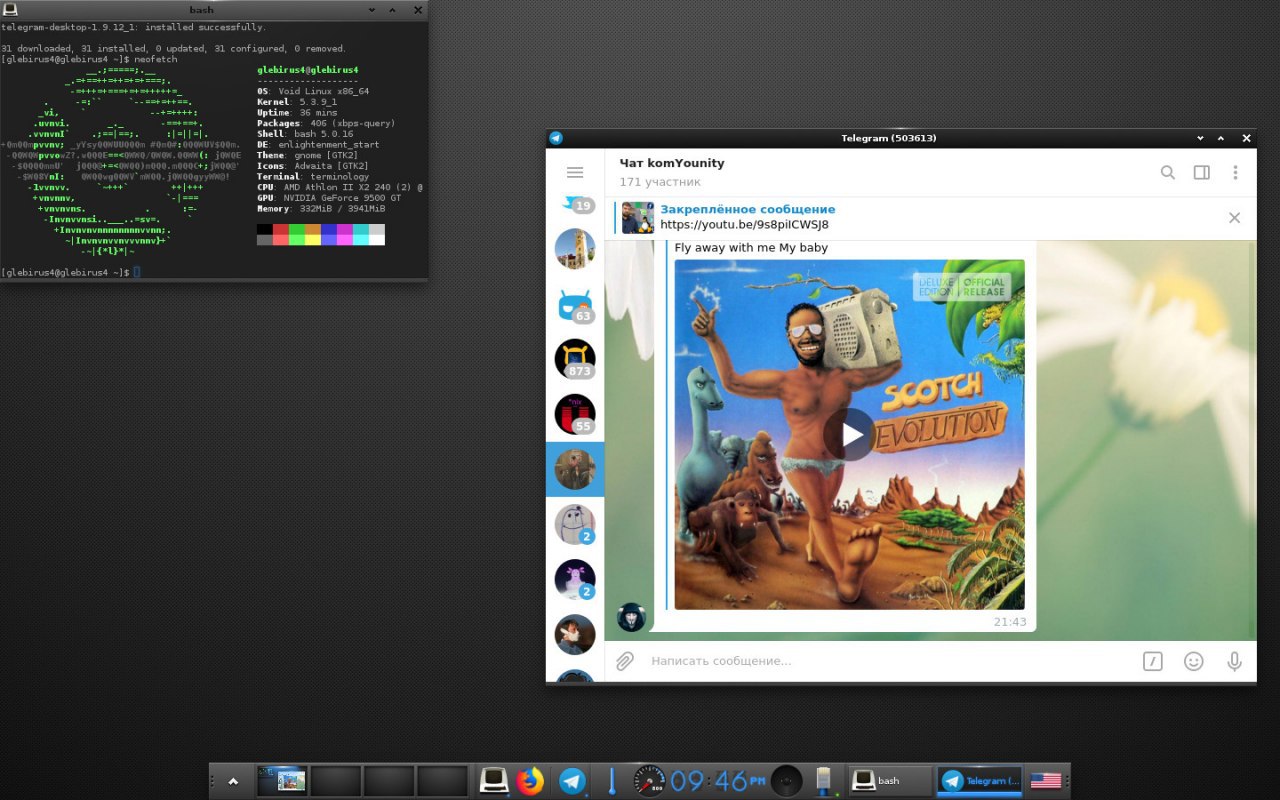
Task: Click message timestamp 21:43
Action: pyautogui.click(x=1010, y=622)
